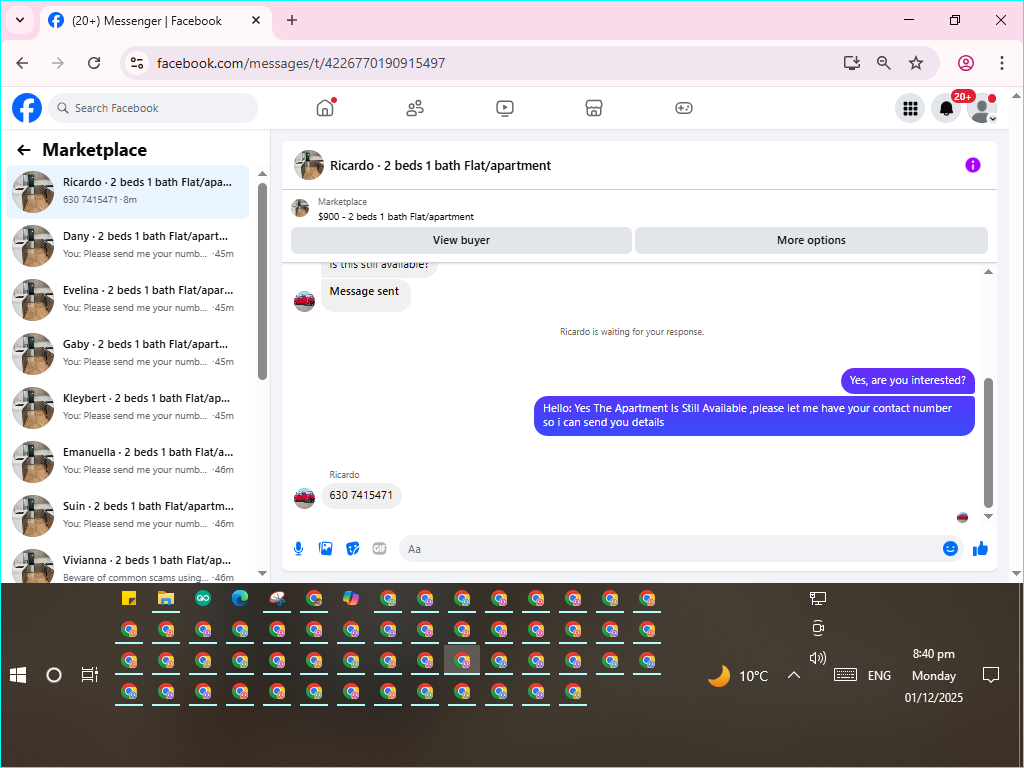Click the View buyer button
The image size is (1024, 768).
pos(461,240)
